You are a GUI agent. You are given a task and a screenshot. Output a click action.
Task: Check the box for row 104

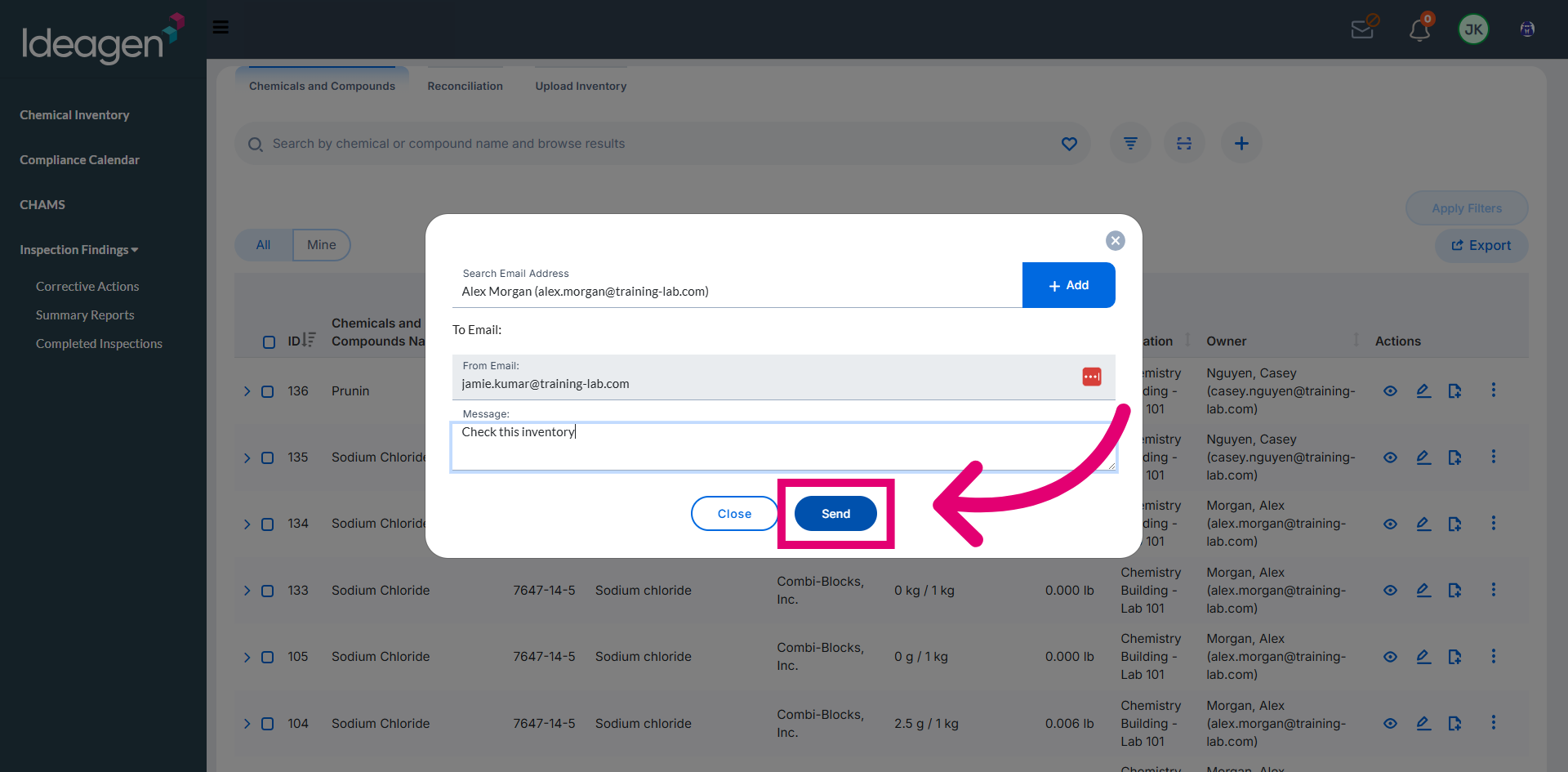(267, 724)
